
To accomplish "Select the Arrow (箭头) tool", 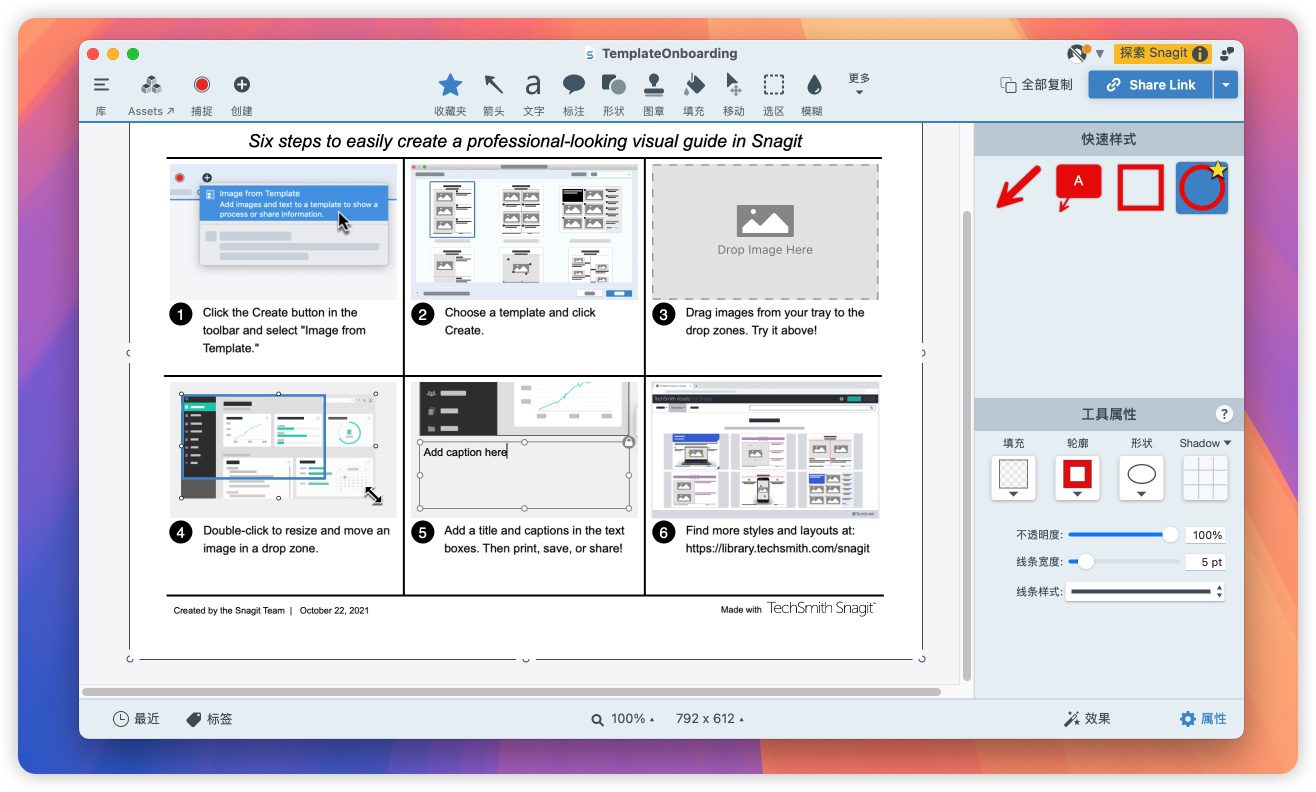I will (494, 94).
